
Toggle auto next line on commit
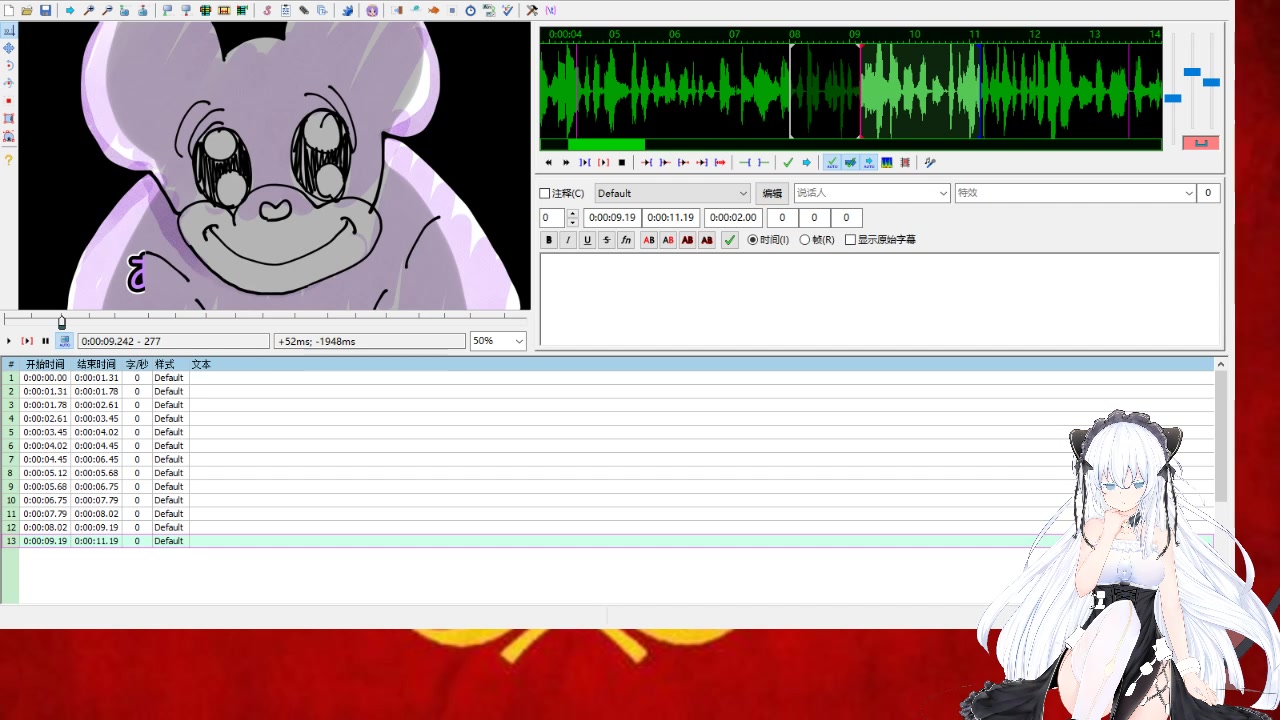click(850, 162)
